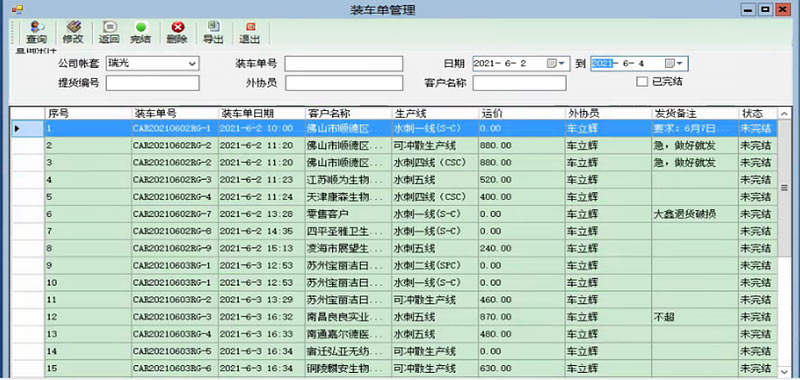The image size is (800, 380).
Task: Click the table's vertical scrollbar thumb
Action: tap(784, 188)
